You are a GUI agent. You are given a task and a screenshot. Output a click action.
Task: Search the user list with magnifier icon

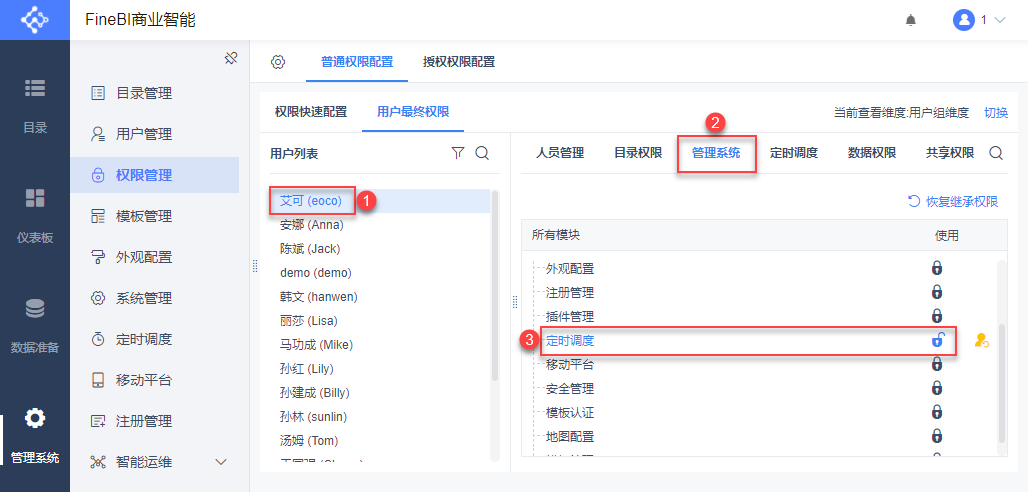[x=482, y=153]
